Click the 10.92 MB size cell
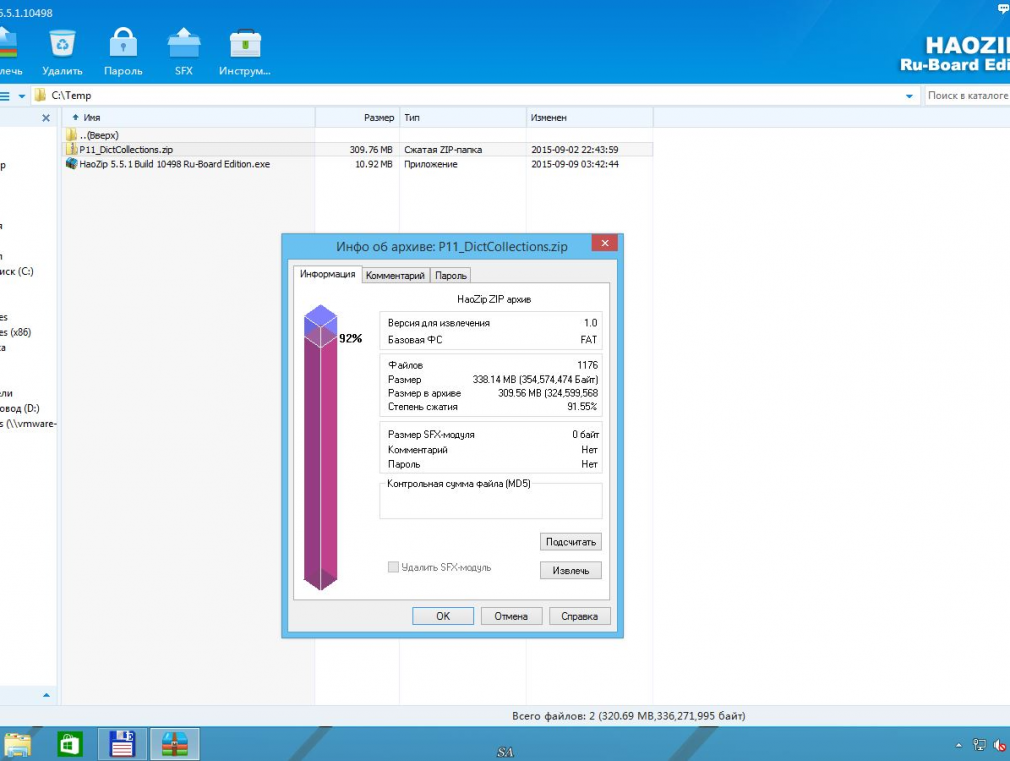Screen dimensions: 1010x761 (374, 164)
